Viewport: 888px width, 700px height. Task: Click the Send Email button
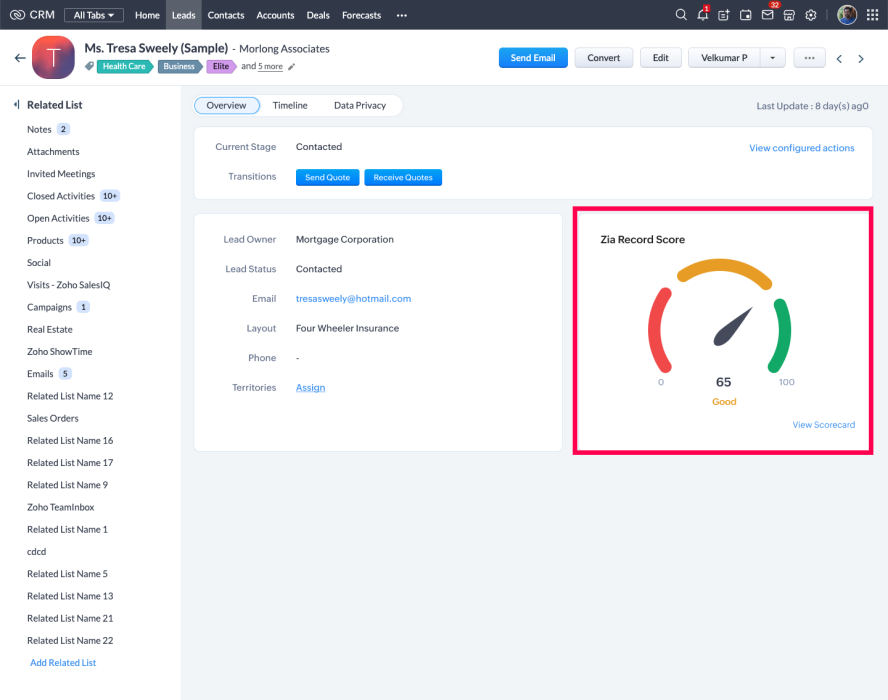click(x=533, y=58)
